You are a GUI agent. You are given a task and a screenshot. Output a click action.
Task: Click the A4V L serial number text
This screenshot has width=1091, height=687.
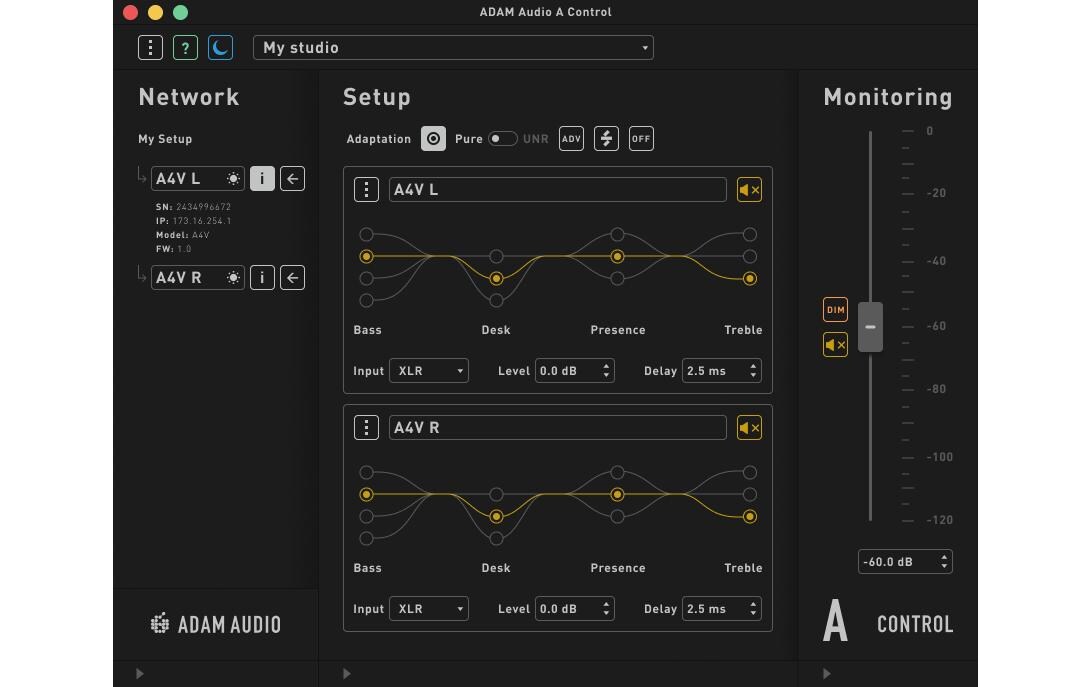pos(193,207)
